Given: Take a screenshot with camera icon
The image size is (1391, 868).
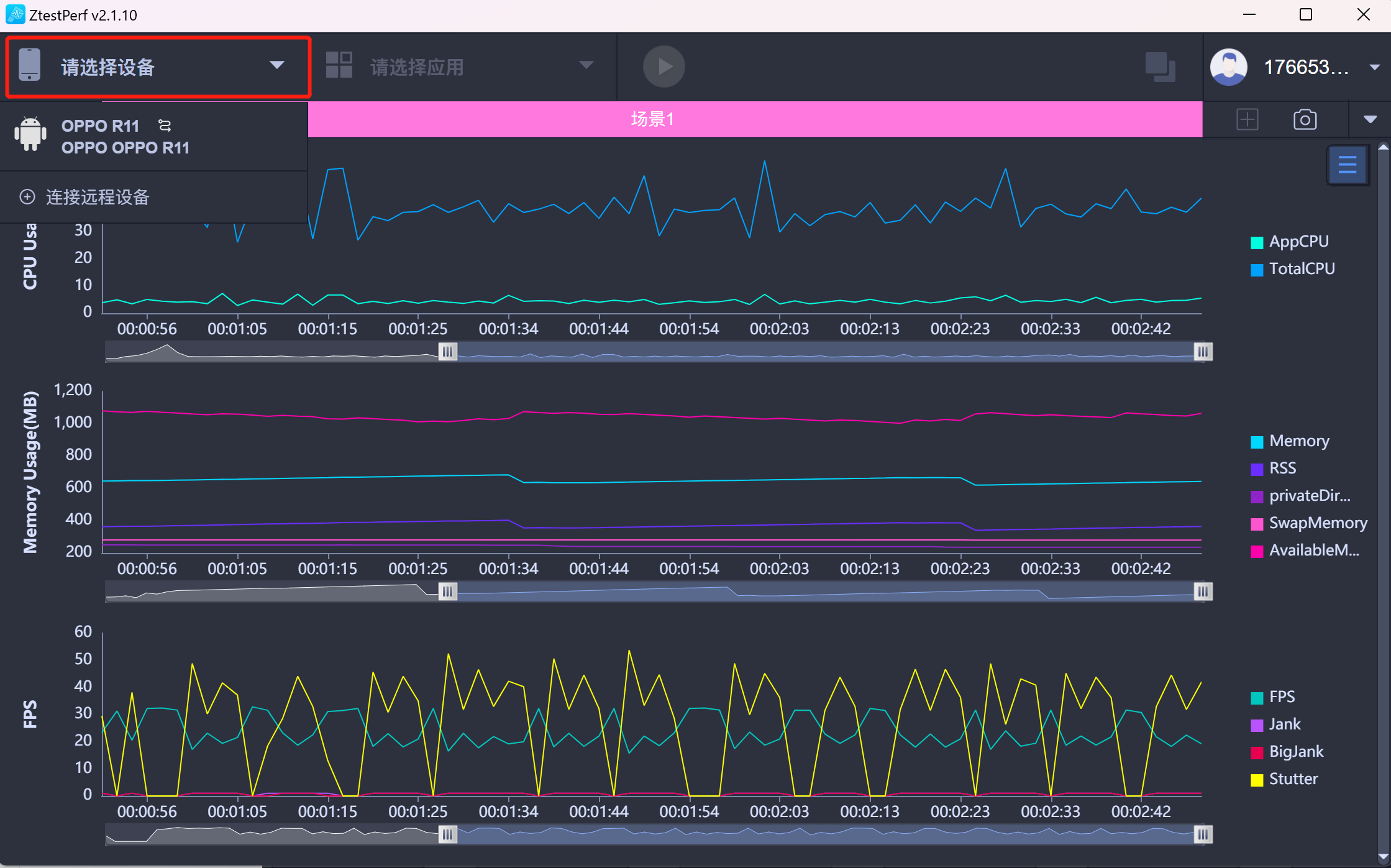Looking at the screenshot, I should point(1305,119).
